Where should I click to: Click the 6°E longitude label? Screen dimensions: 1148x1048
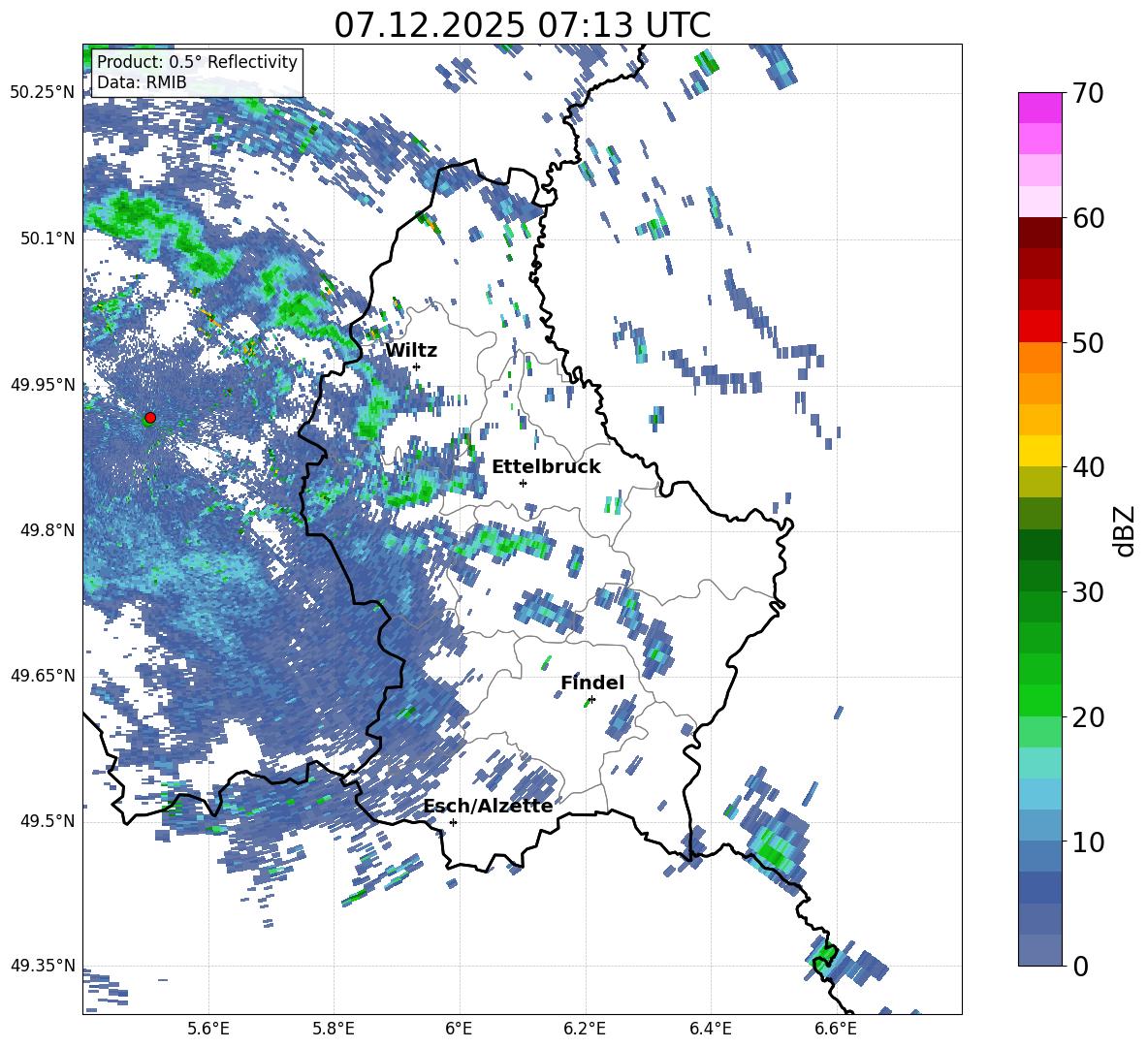pos(459,1029)
